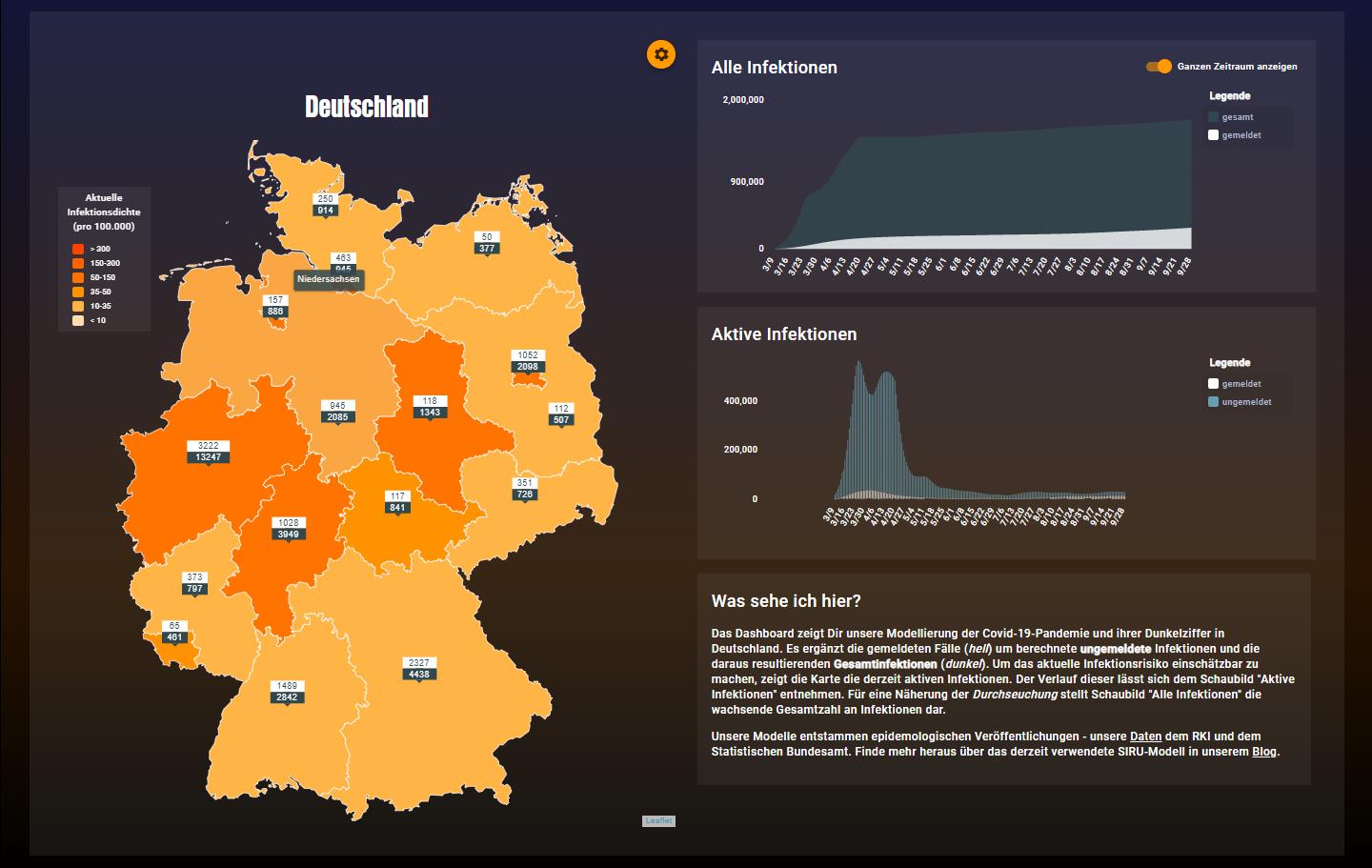Open the Daten link
Image resolution: width=1372 pixels, height=868 pixels.
click(x=1145, y=737)
